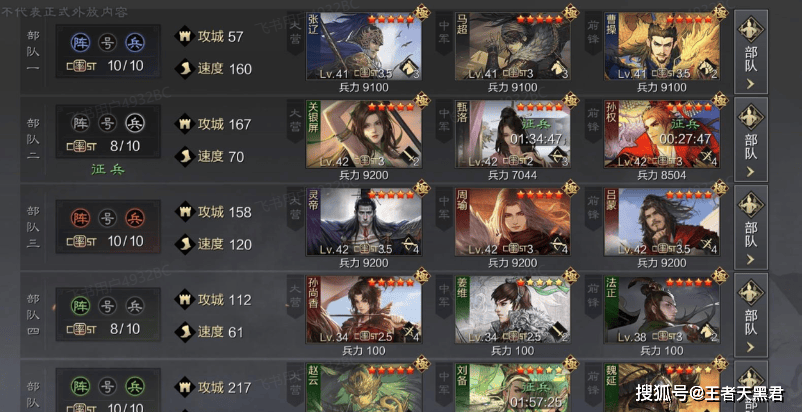This screenshot has width=802, height=412.
Task: Click the green 征兵 text under troop two
Action: click(x=108, y=170)
